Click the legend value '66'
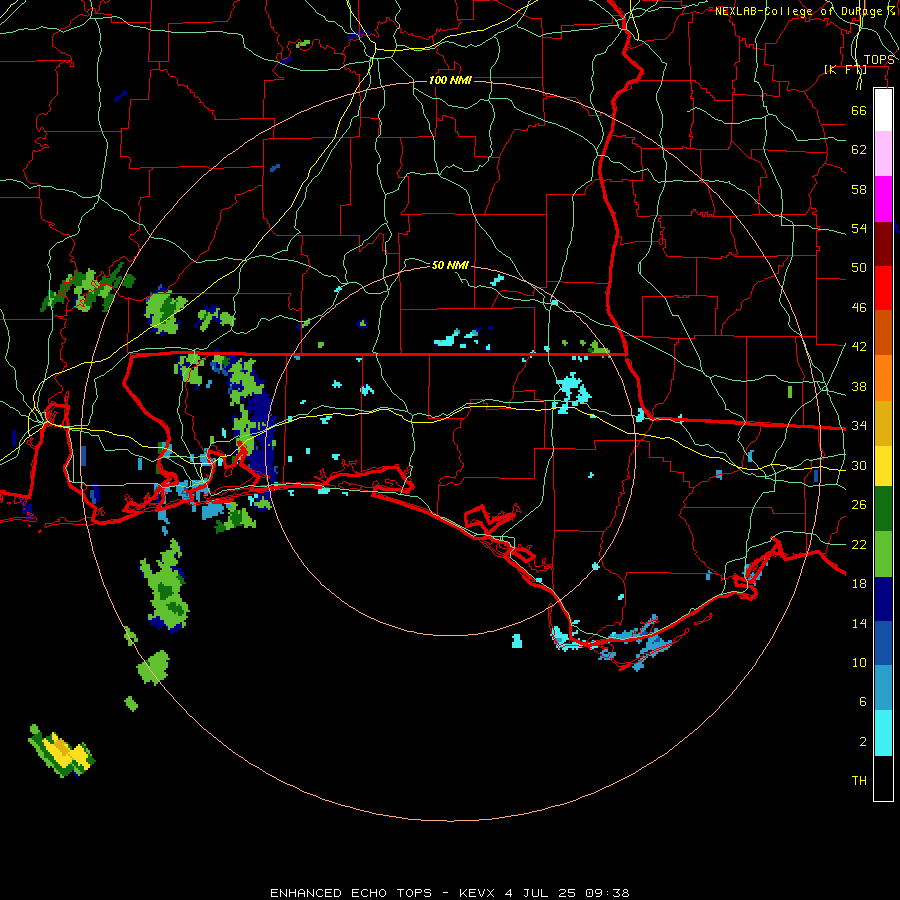 click(859, 110)
